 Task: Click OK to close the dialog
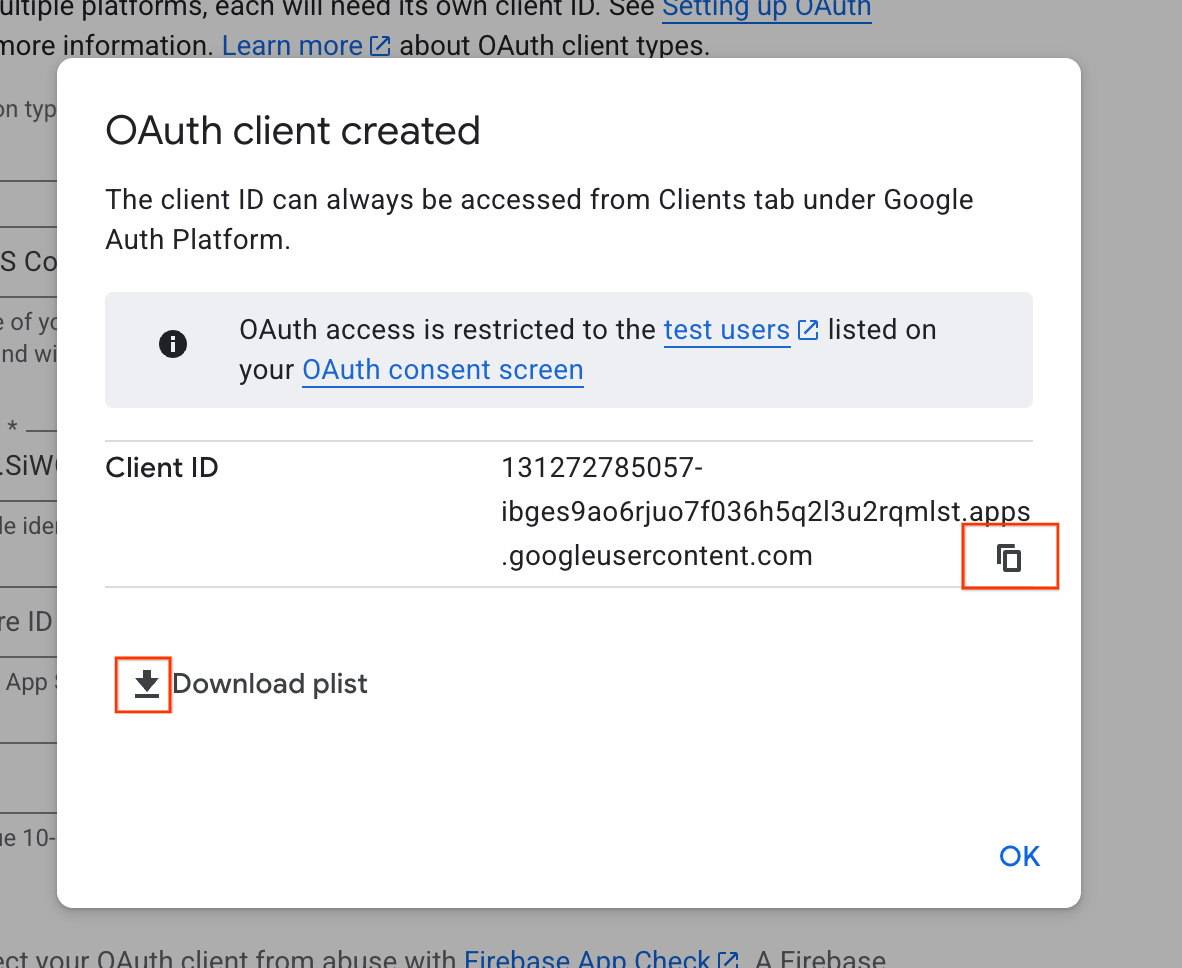[x=1018, y=856]
